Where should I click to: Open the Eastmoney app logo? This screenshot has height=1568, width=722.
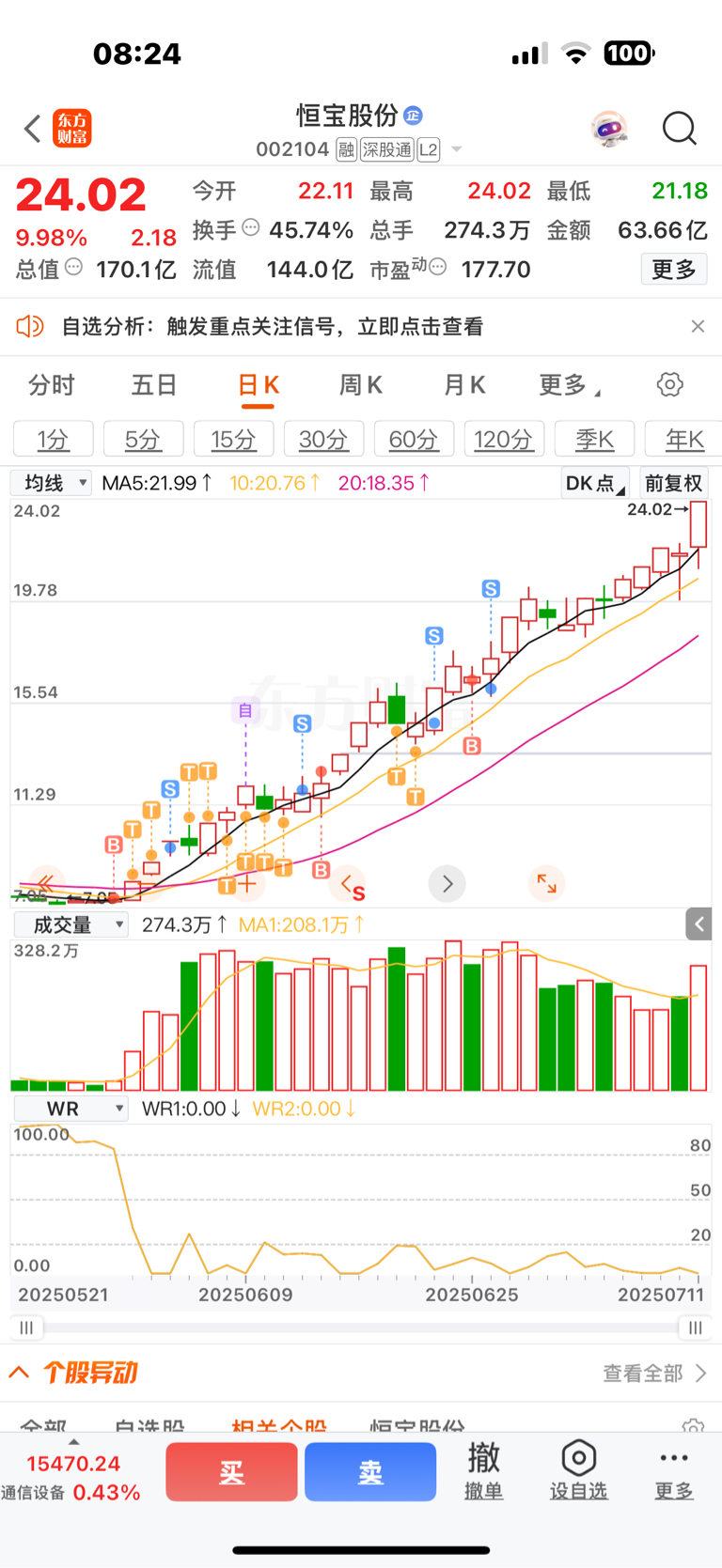click(x=72, y=128)
